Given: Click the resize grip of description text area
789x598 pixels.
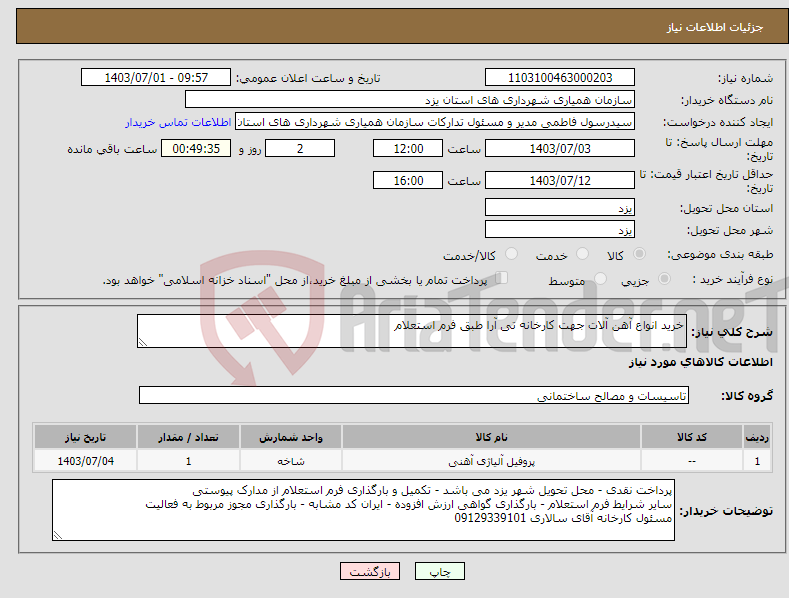Looking at the screenshot, I should pos(143,342).
